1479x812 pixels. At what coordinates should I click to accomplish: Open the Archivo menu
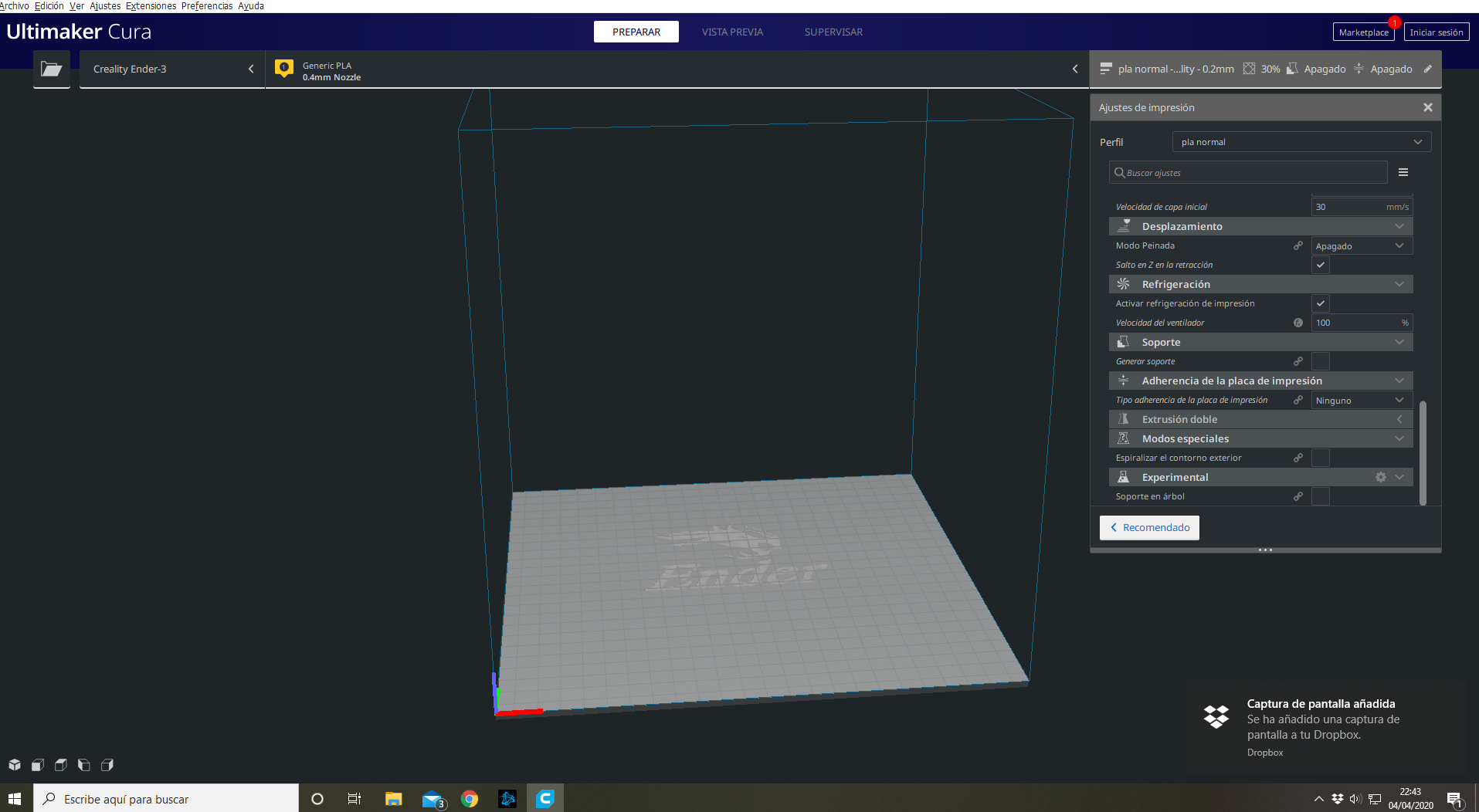coord(15,6)
